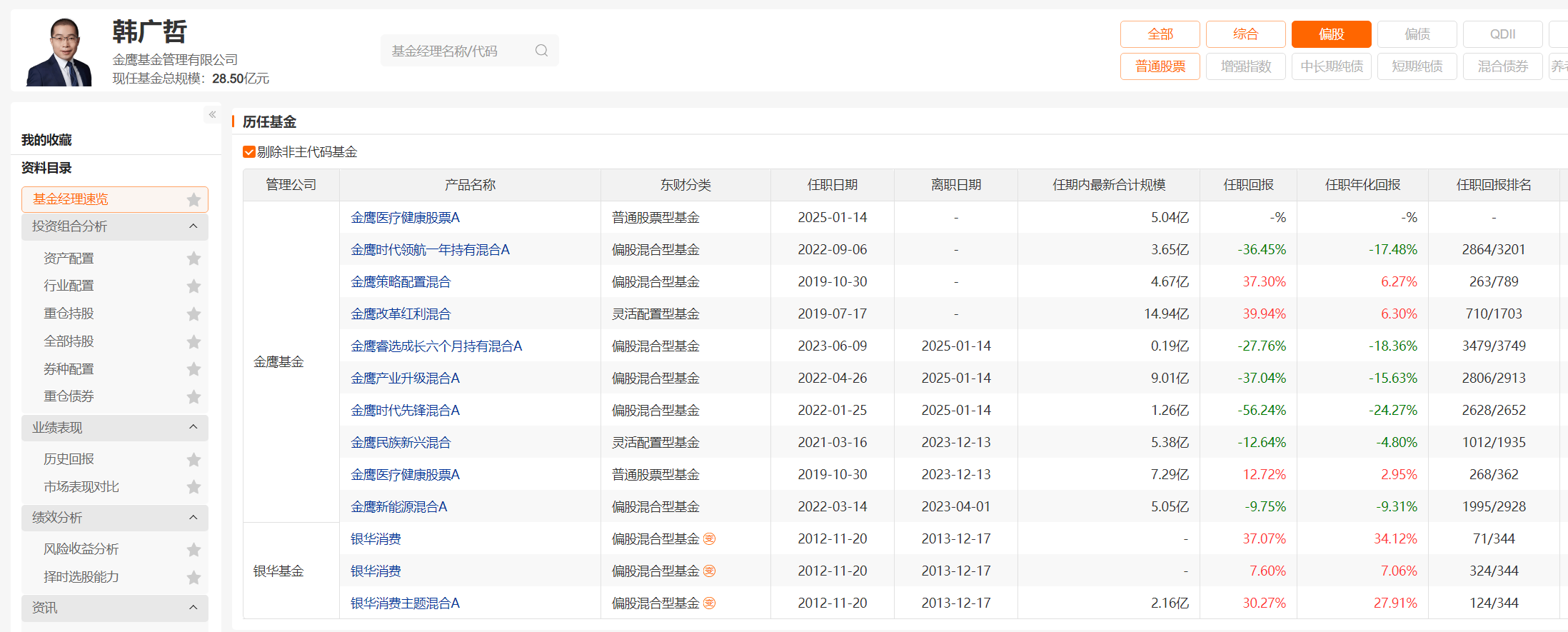Collapse the 绩效分析 section

click(193, 517)
